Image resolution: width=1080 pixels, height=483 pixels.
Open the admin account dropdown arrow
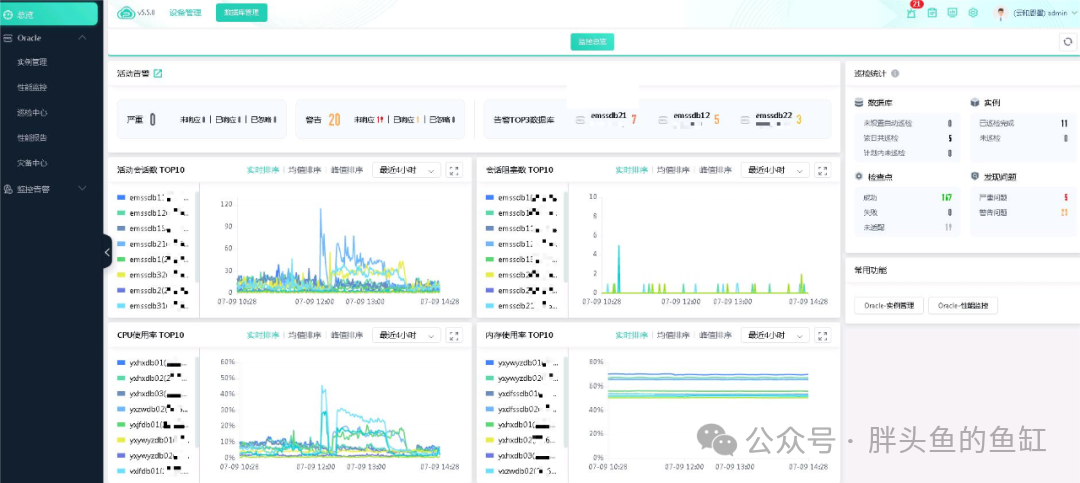1073,13
